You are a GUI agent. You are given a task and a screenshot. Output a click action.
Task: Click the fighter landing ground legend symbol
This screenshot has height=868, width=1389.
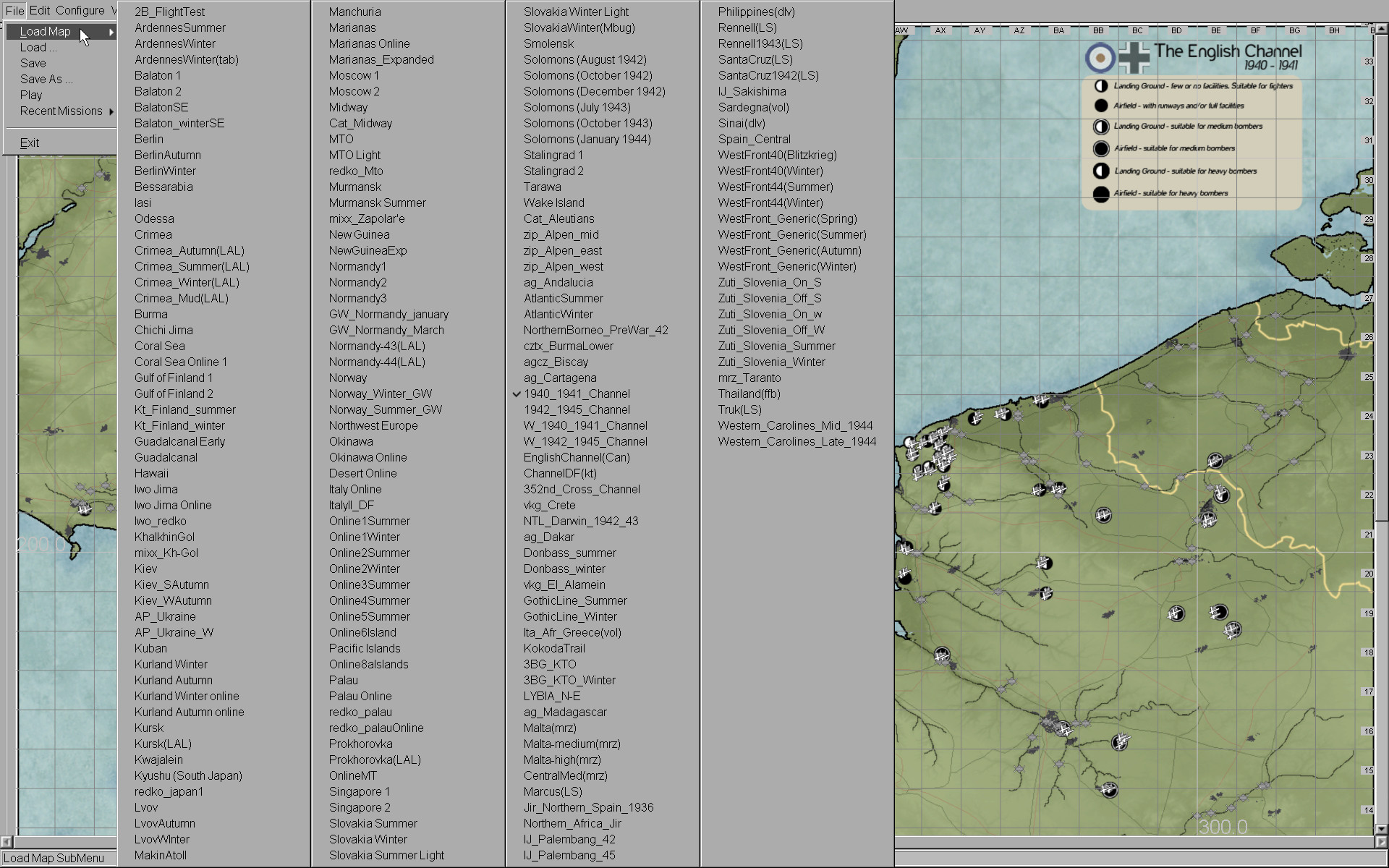click(x=1101, y=86)
